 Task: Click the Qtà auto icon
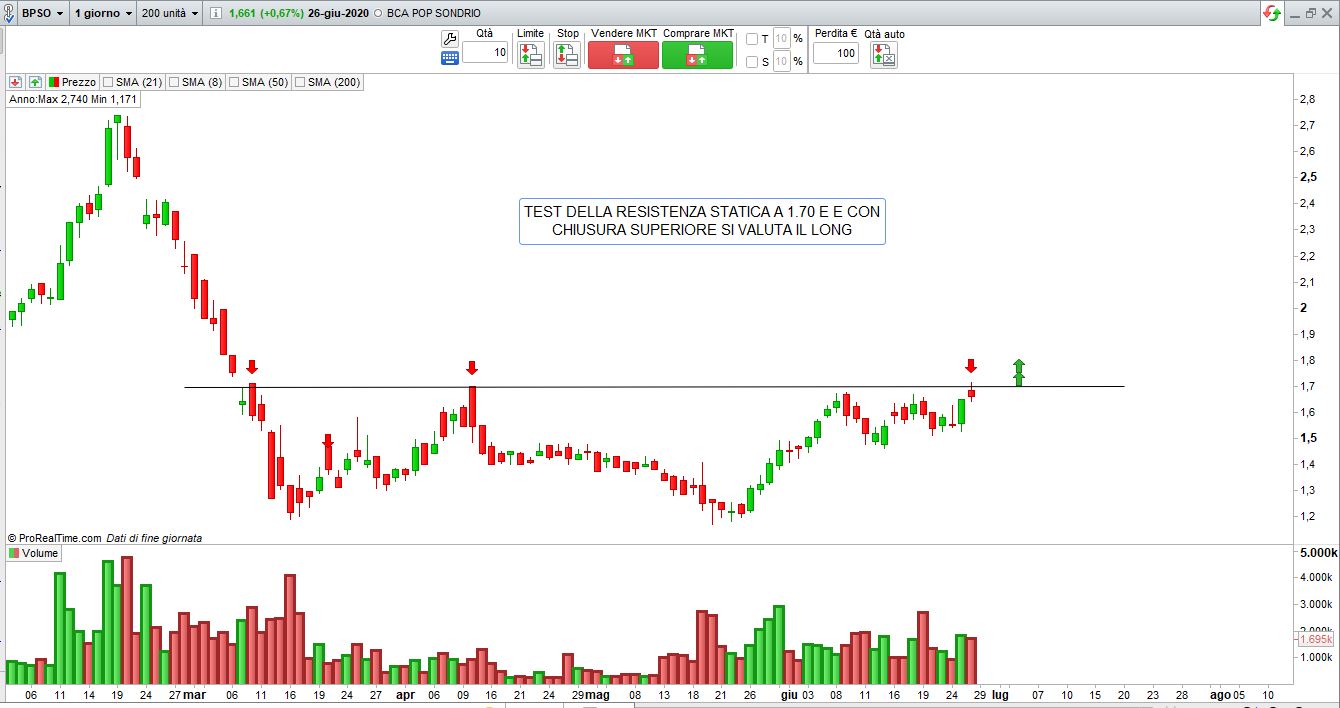tap(884, 56)
